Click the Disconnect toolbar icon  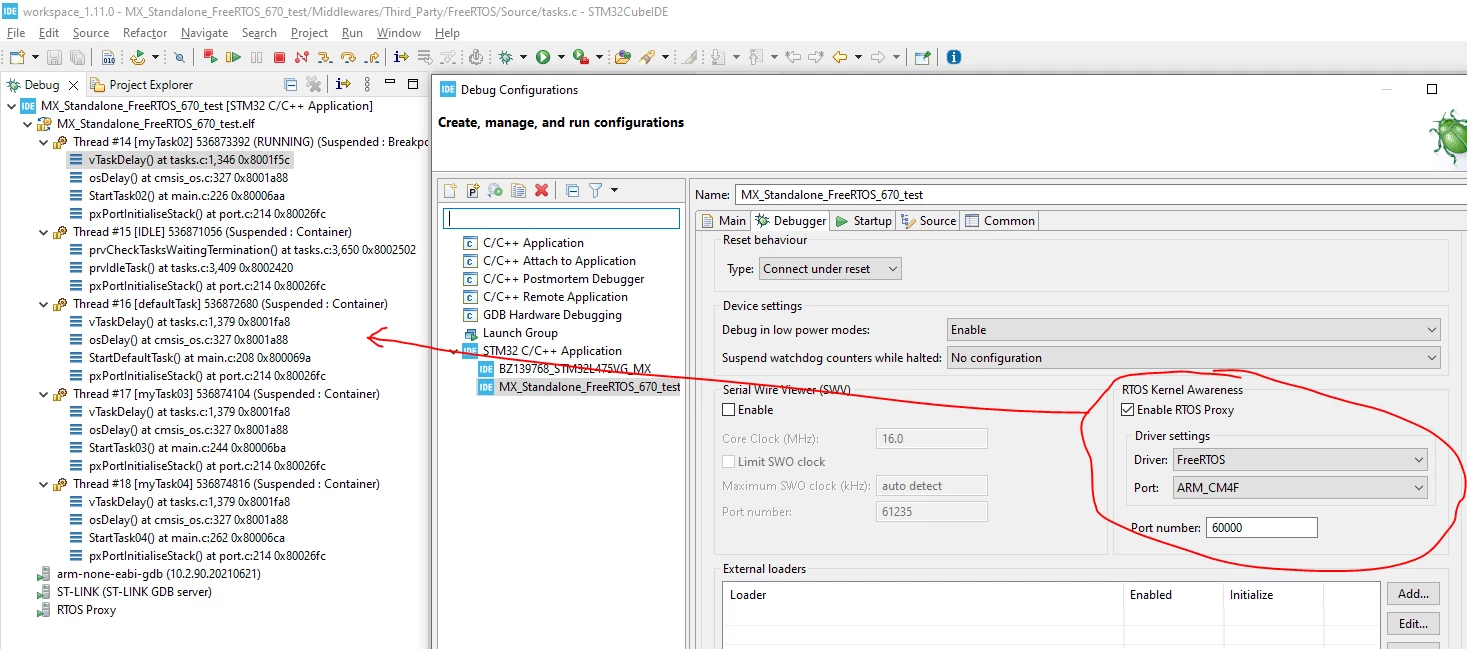pos(302,58)
